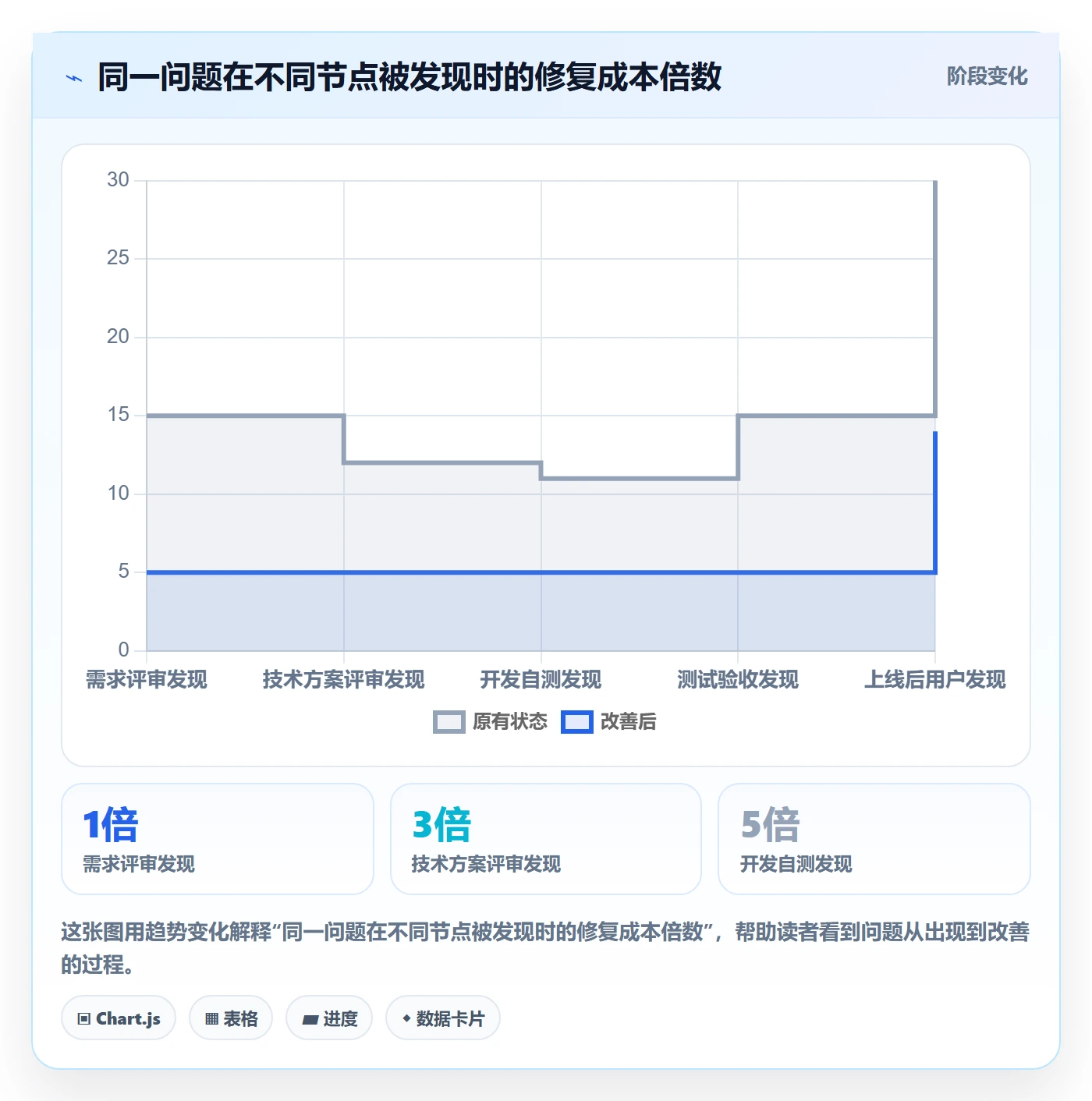Select the 进度 tag chip

329,1018
